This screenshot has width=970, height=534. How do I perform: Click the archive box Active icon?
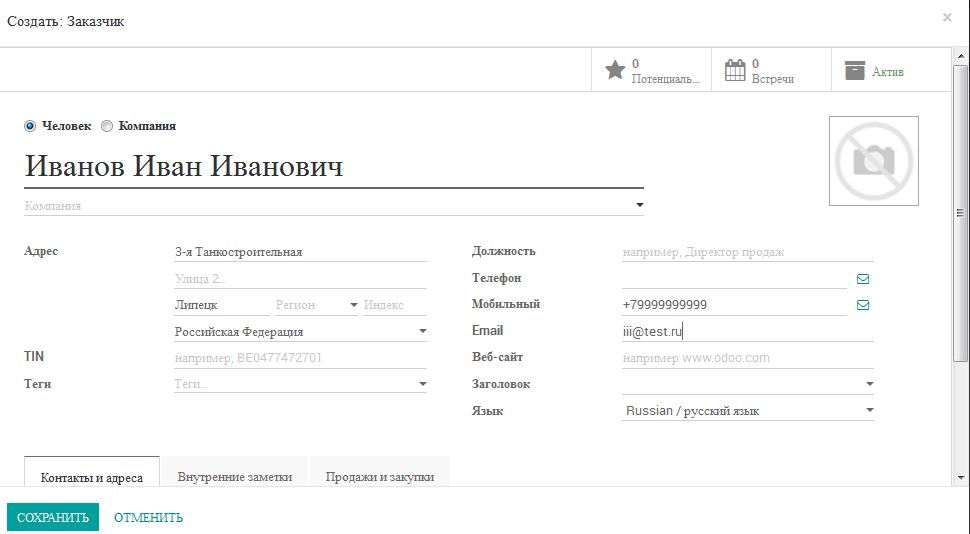[855, 71]
